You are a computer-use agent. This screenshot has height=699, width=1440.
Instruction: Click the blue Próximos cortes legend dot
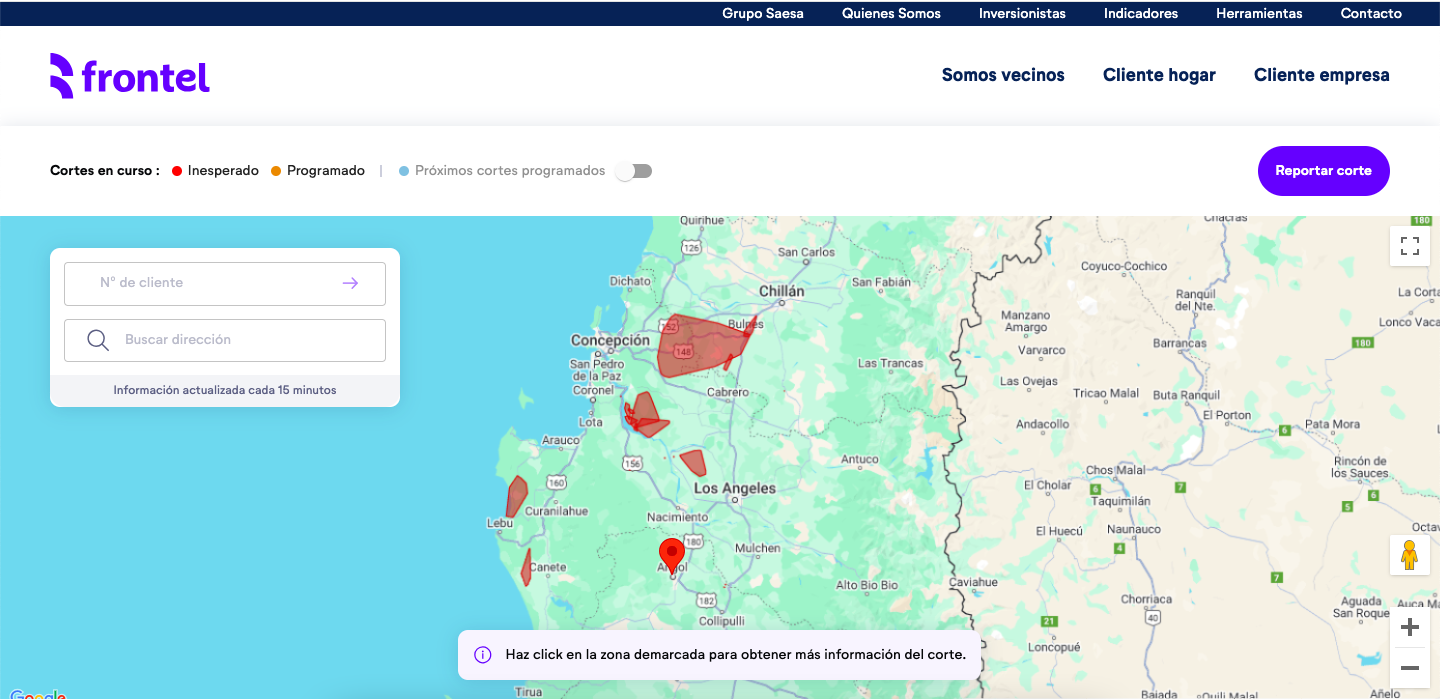404,171
